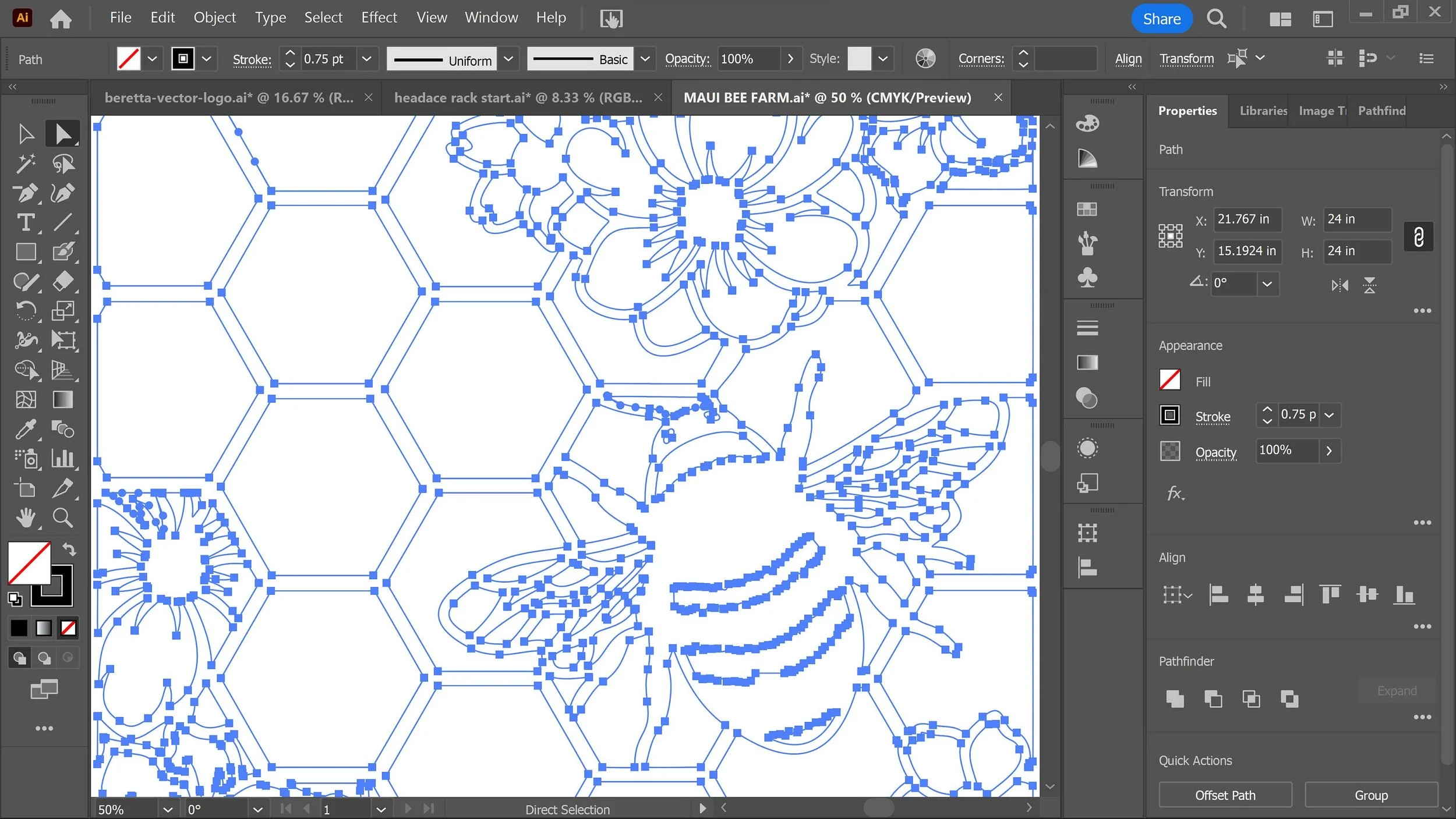Open the fill color dropdown in control bar
Screen dimensions: 1456x819
(x=152, y=59)
